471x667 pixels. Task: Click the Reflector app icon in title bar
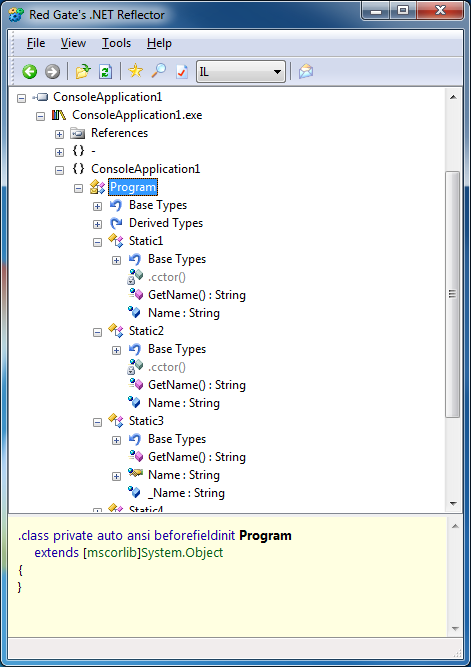pos(16,14)
